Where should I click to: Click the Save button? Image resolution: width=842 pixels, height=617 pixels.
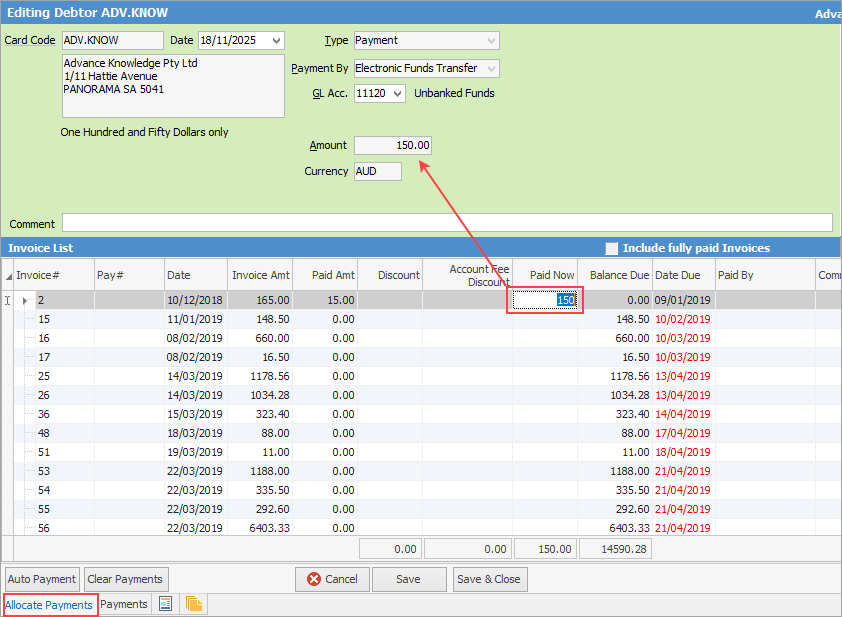coord(409,579)
